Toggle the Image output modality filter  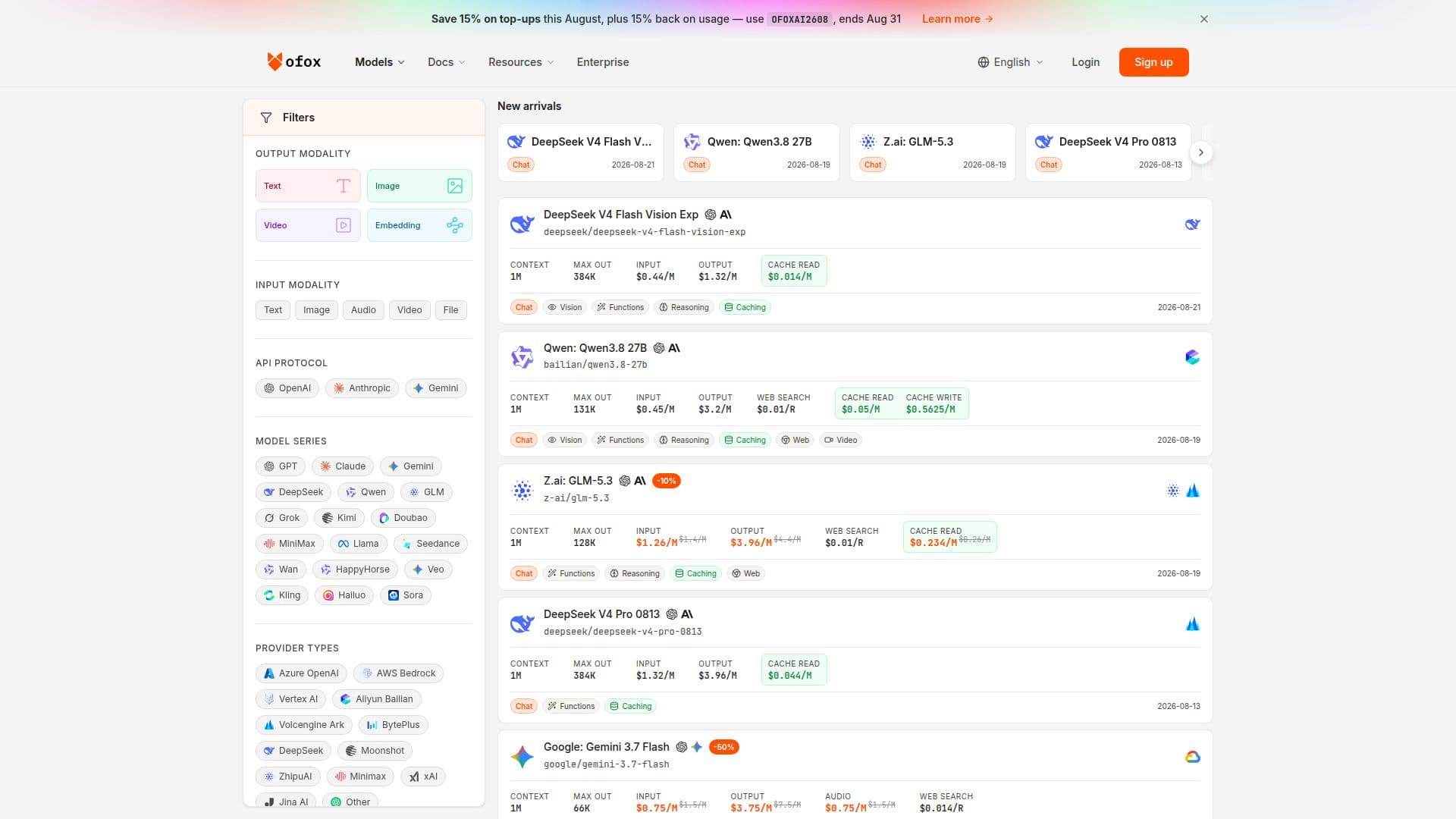(x=419, y=186)
